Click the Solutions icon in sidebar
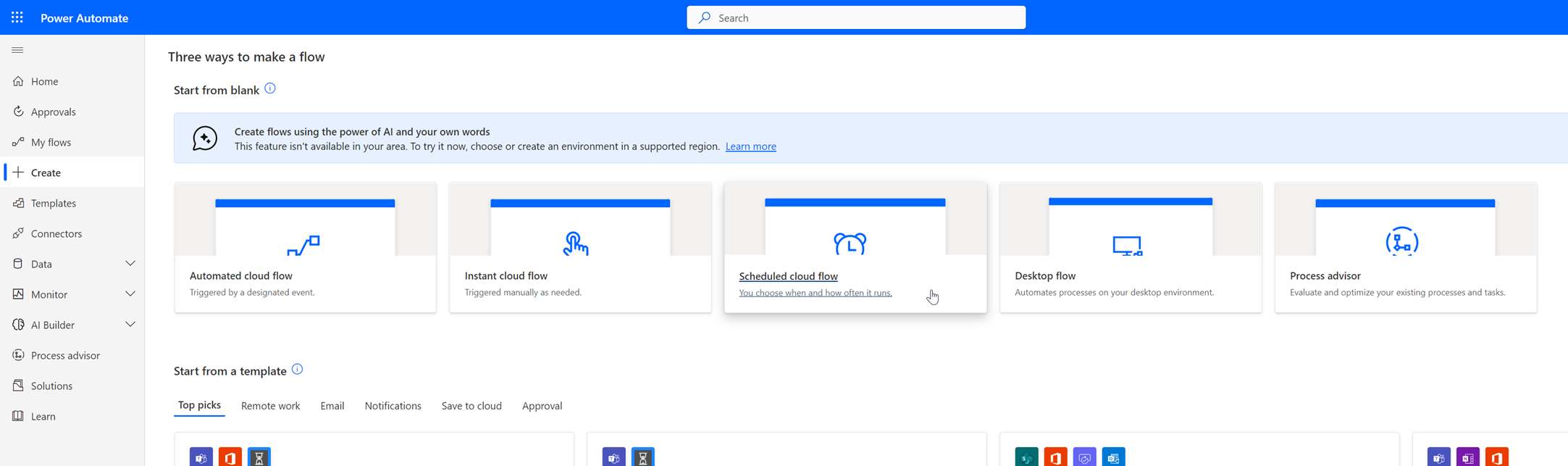The image size is (1568, 466). (x=18, y=386)
